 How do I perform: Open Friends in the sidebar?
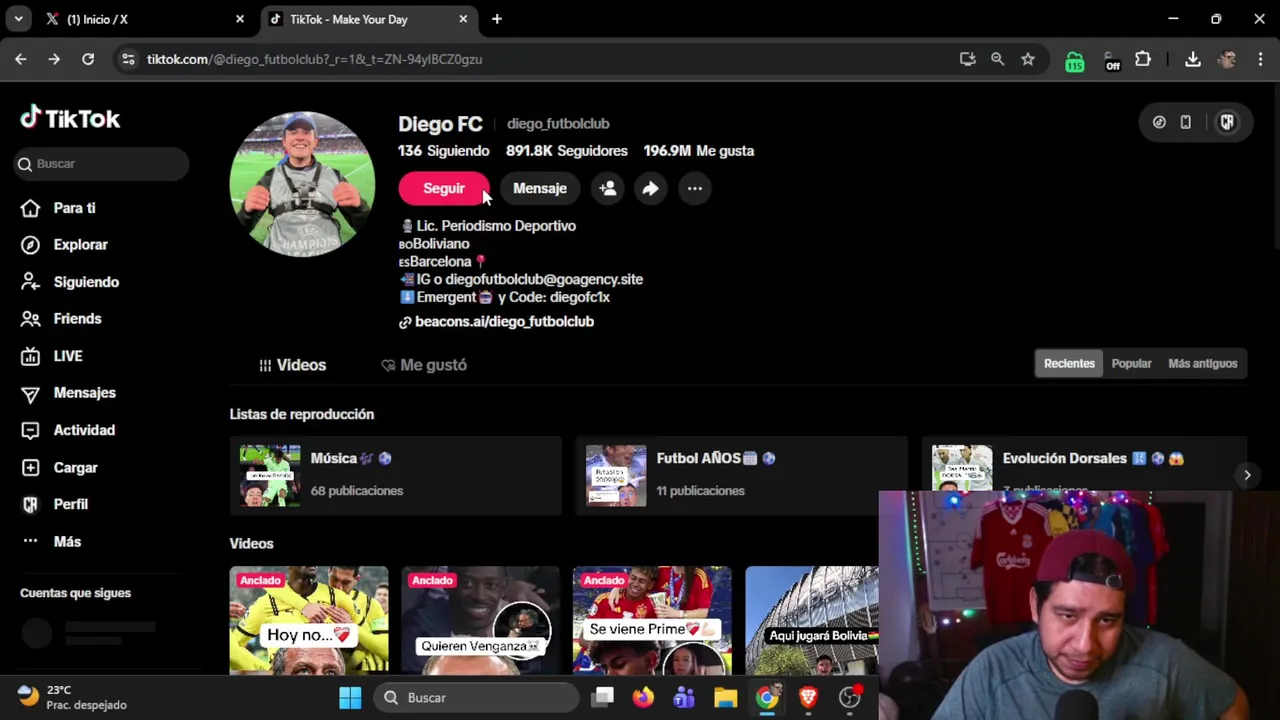(61, 319)
